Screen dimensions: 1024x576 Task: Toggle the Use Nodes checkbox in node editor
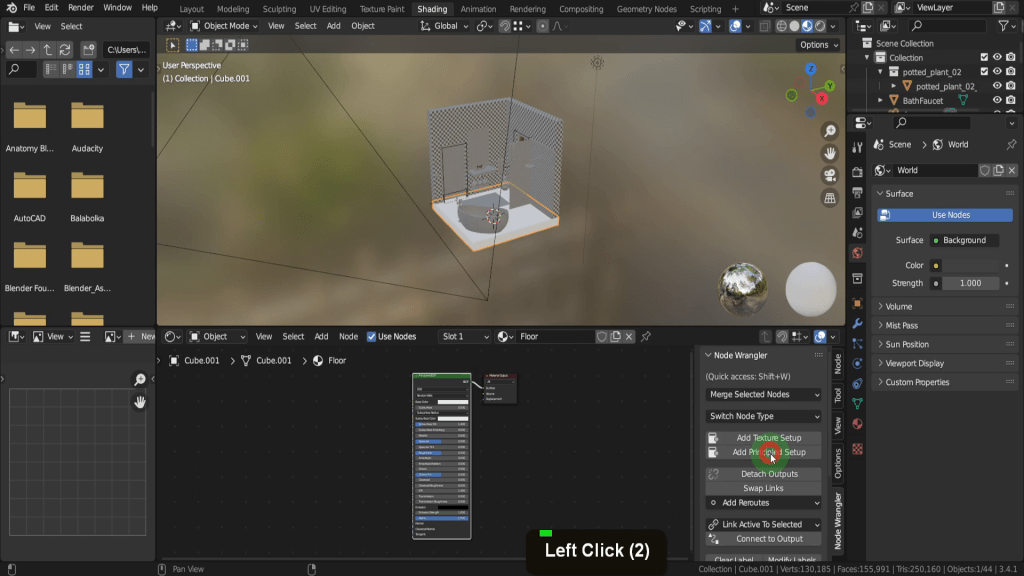(x=372, y=336)
